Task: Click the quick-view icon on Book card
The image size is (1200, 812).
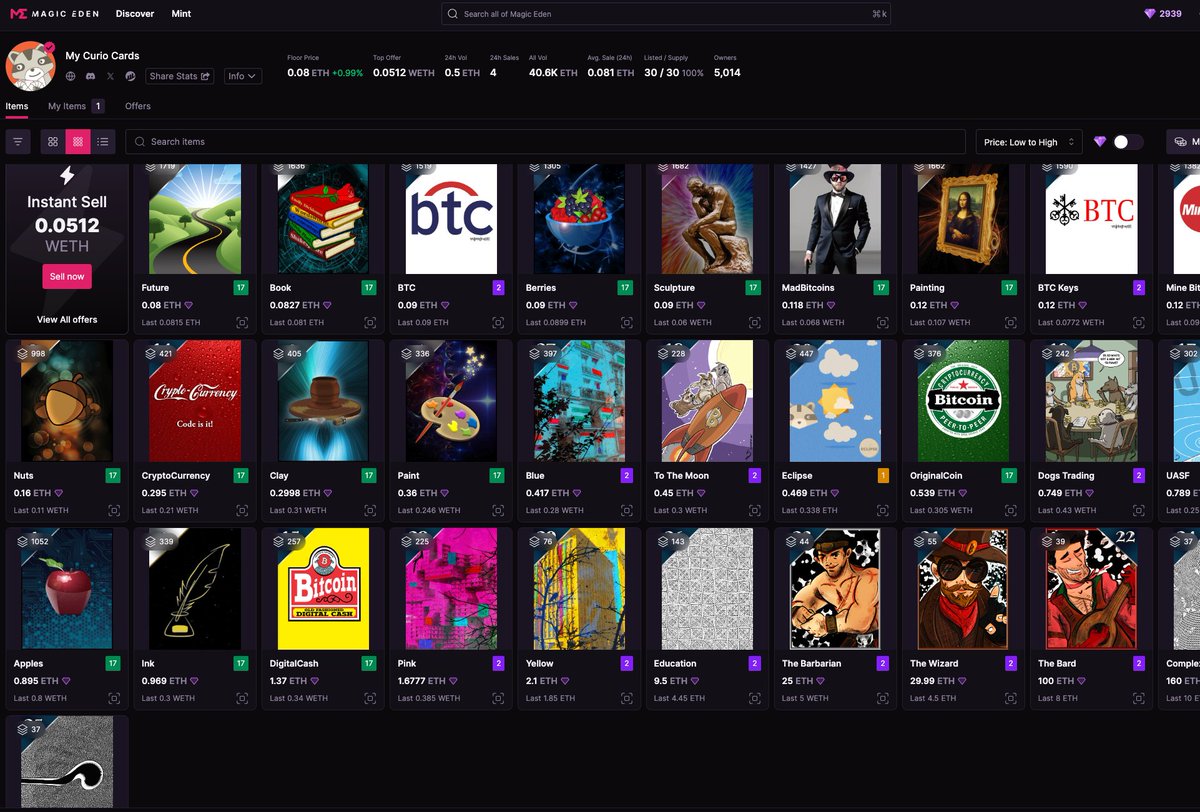Action: pyautogui.click(x=371, y=323)
